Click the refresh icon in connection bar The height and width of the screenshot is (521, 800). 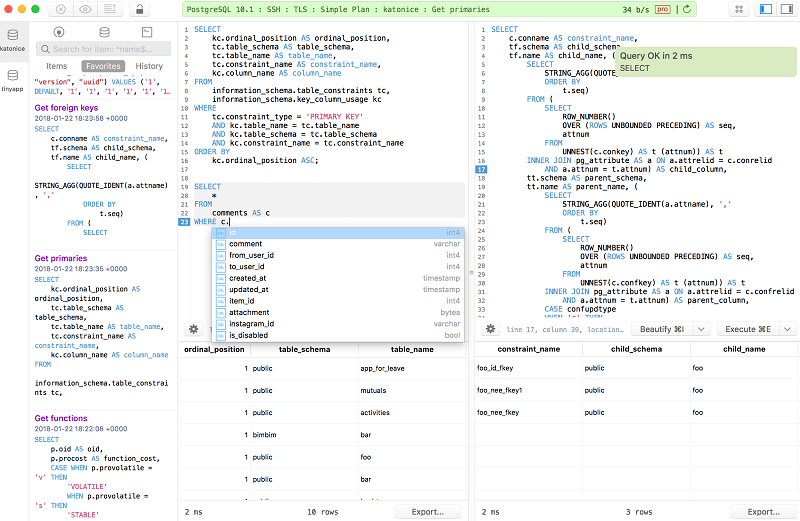point(686,9)
